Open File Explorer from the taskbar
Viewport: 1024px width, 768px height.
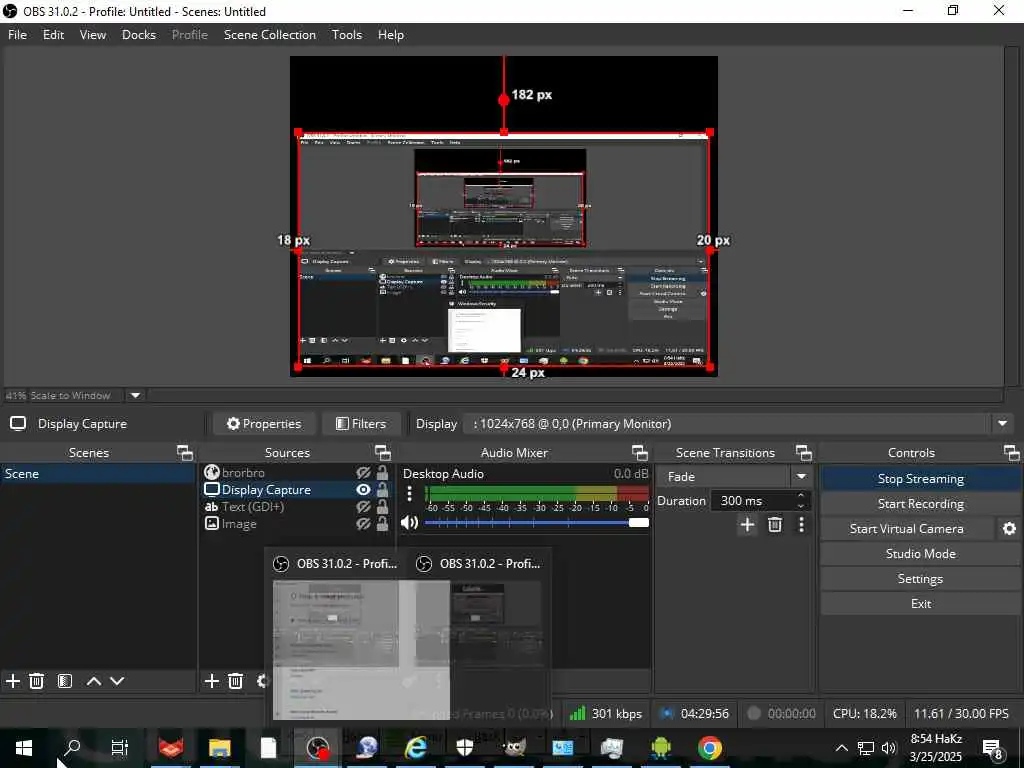point(219,748)
